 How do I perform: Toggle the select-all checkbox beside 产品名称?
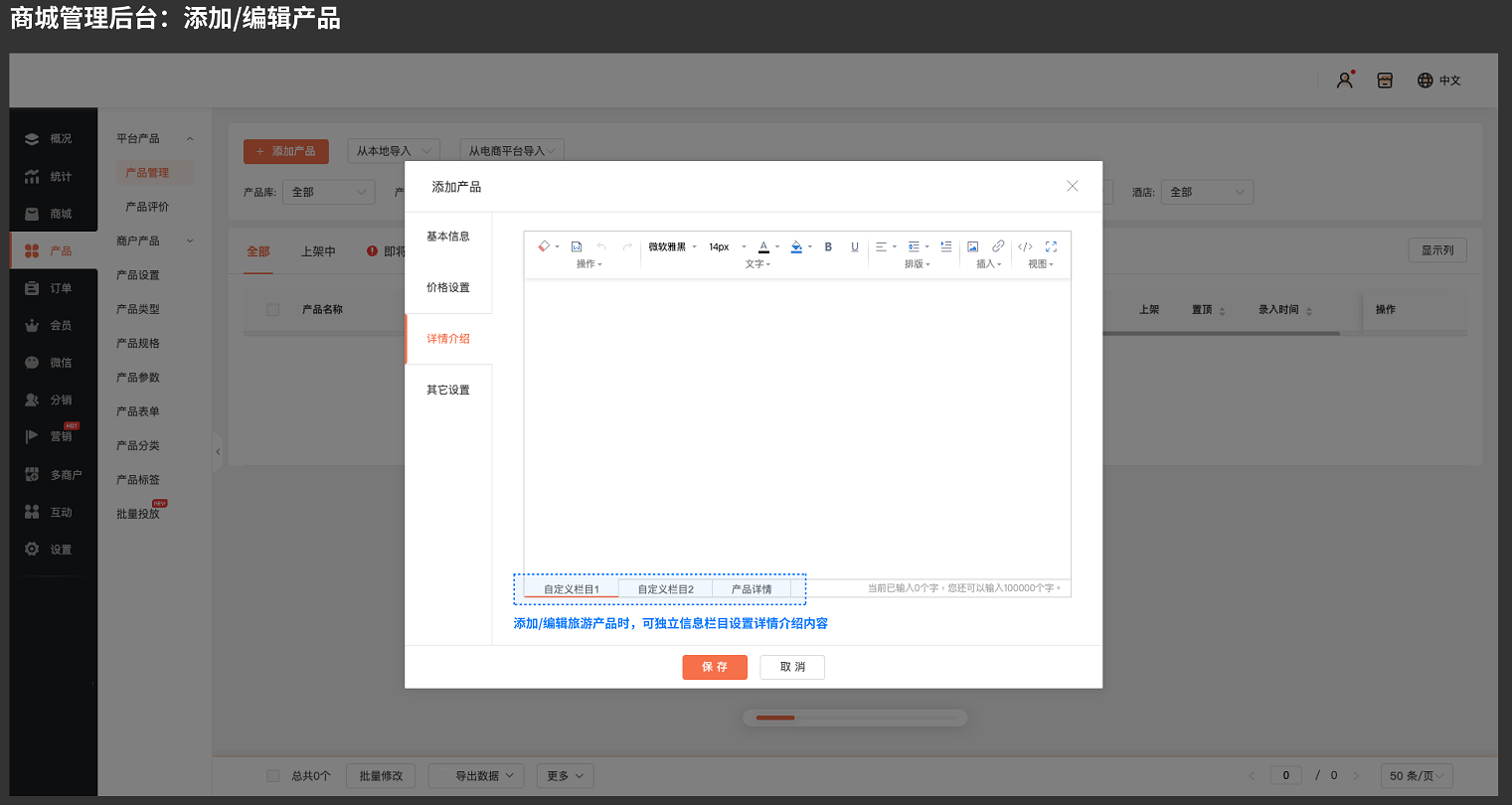[272, 310]
